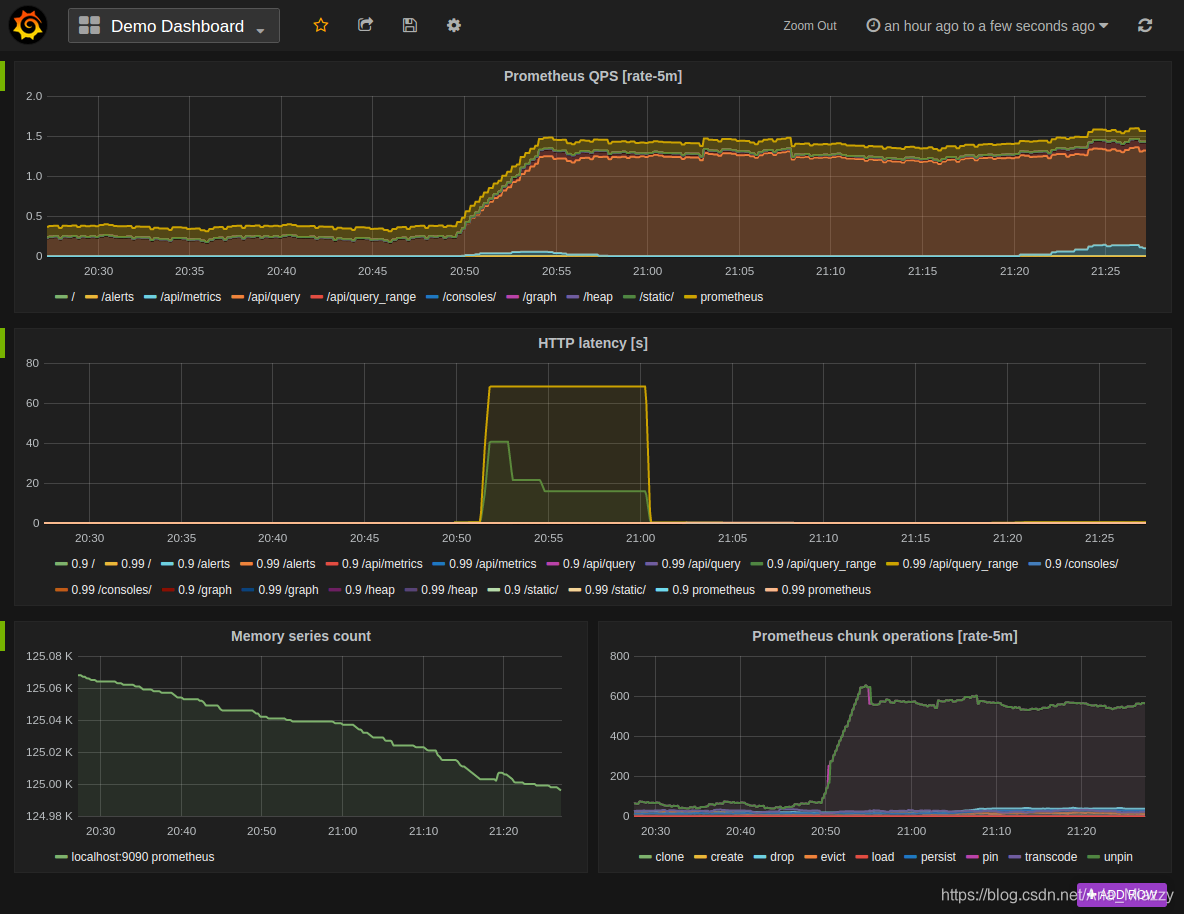Toggle /graph series in QPS legend
Screen dimensions: 1184x914
(x=532, y=297)
